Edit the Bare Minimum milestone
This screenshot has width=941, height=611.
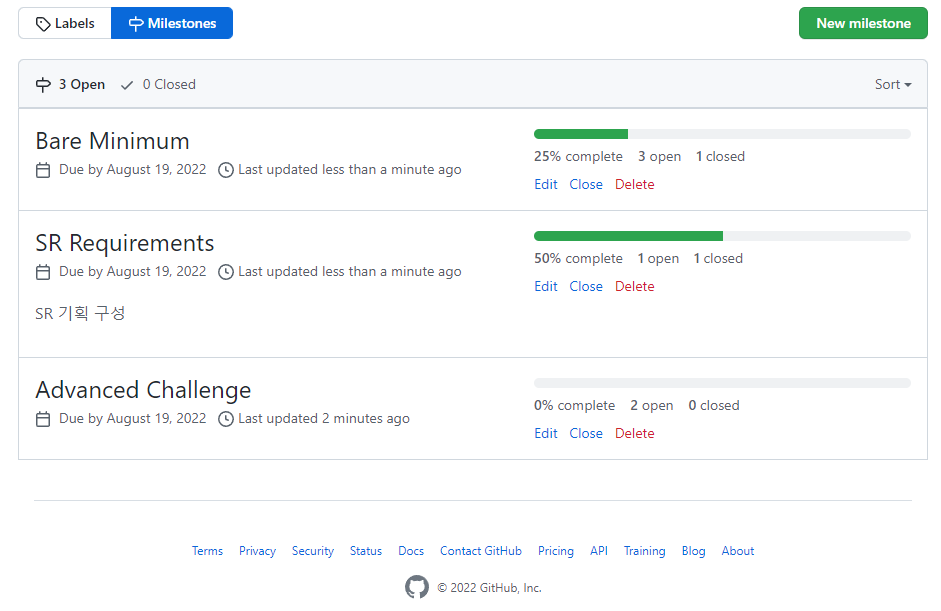546,185
